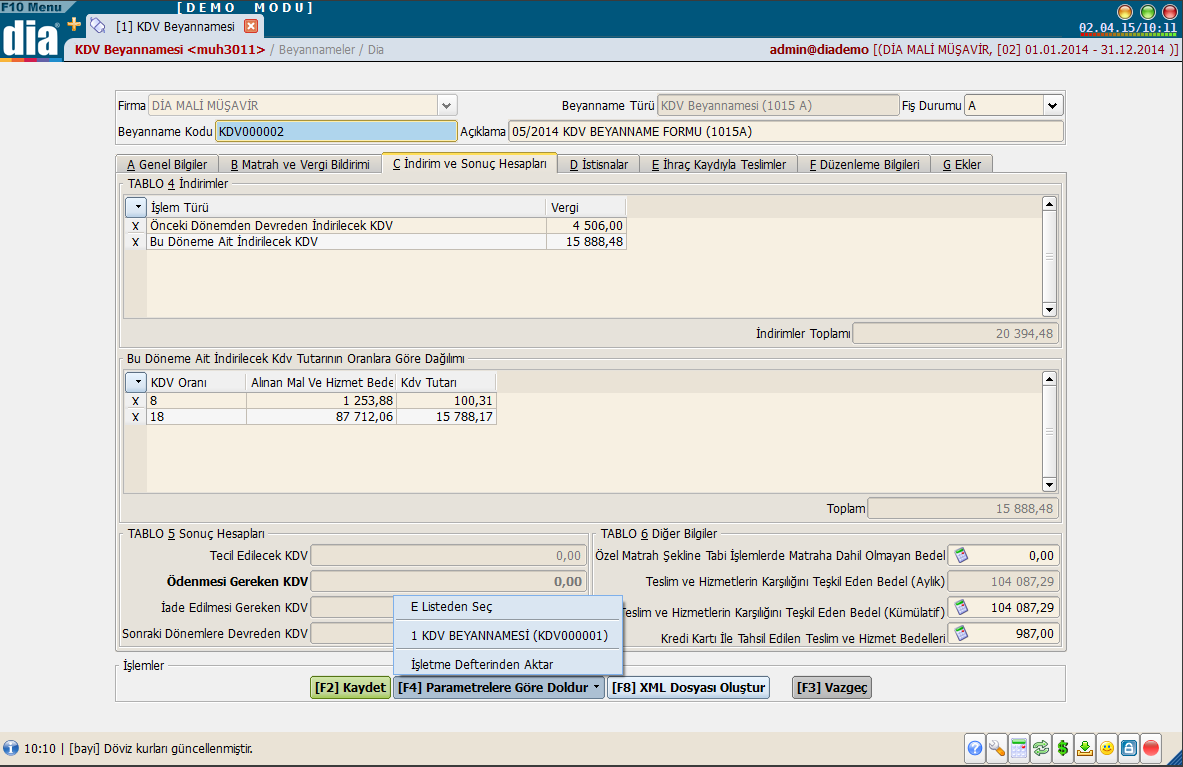Open calculator for Özel Matrah Şekline field
The width and height of the screenshot is (1183, 767).
[960, 556]
